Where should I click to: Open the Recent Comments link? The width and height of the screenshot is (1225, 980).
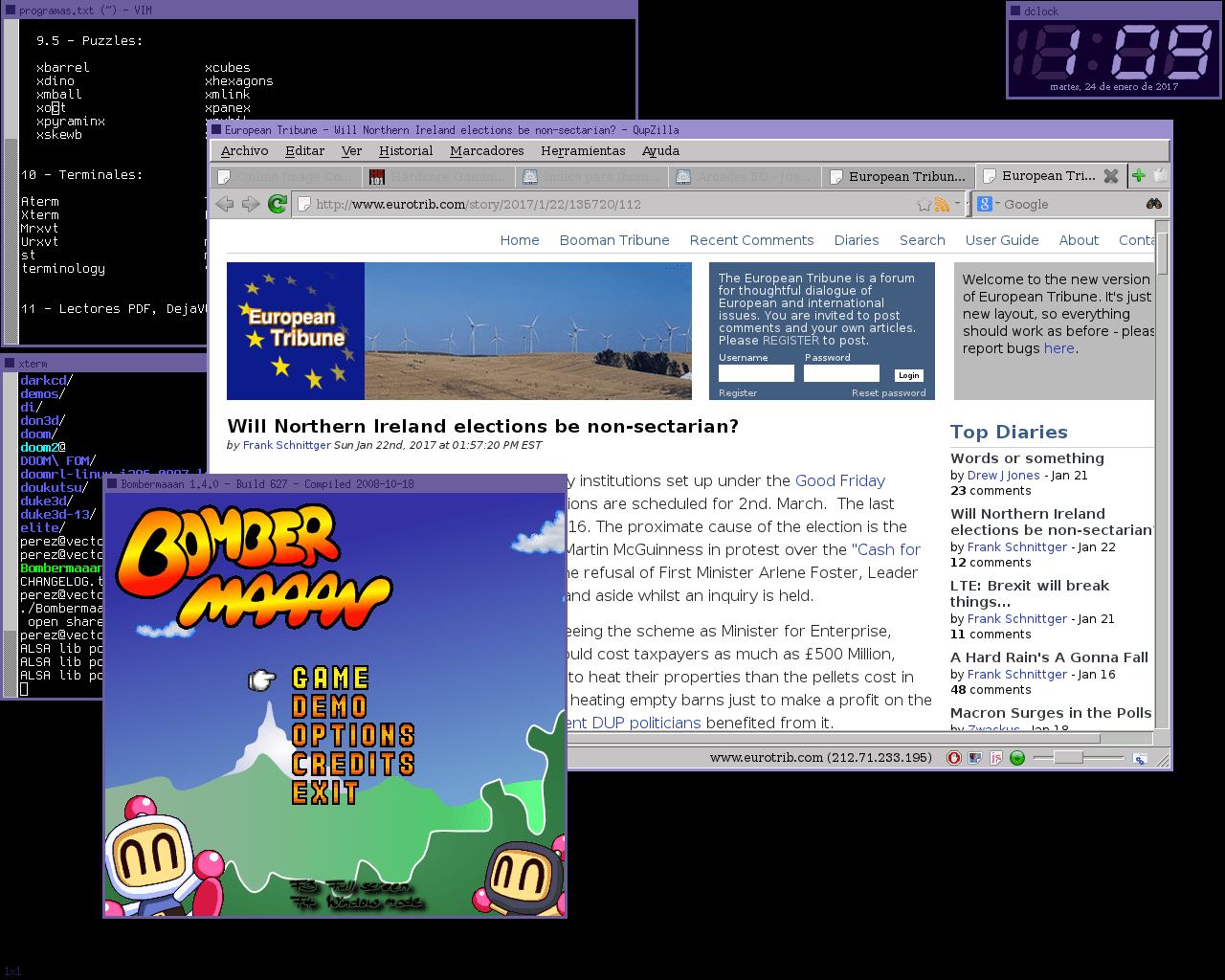point(751,240)
